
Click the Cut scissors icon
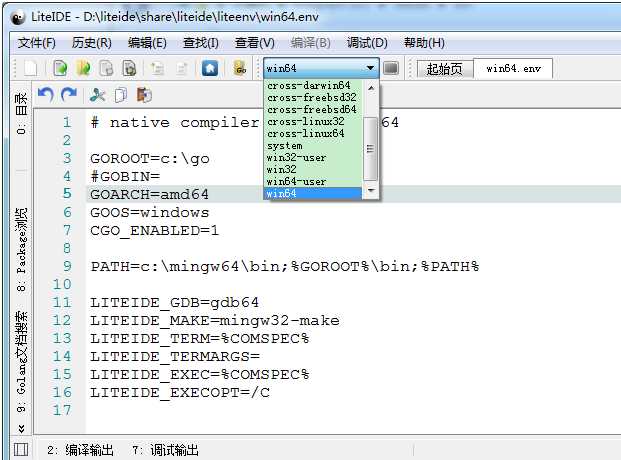(97, 95)
